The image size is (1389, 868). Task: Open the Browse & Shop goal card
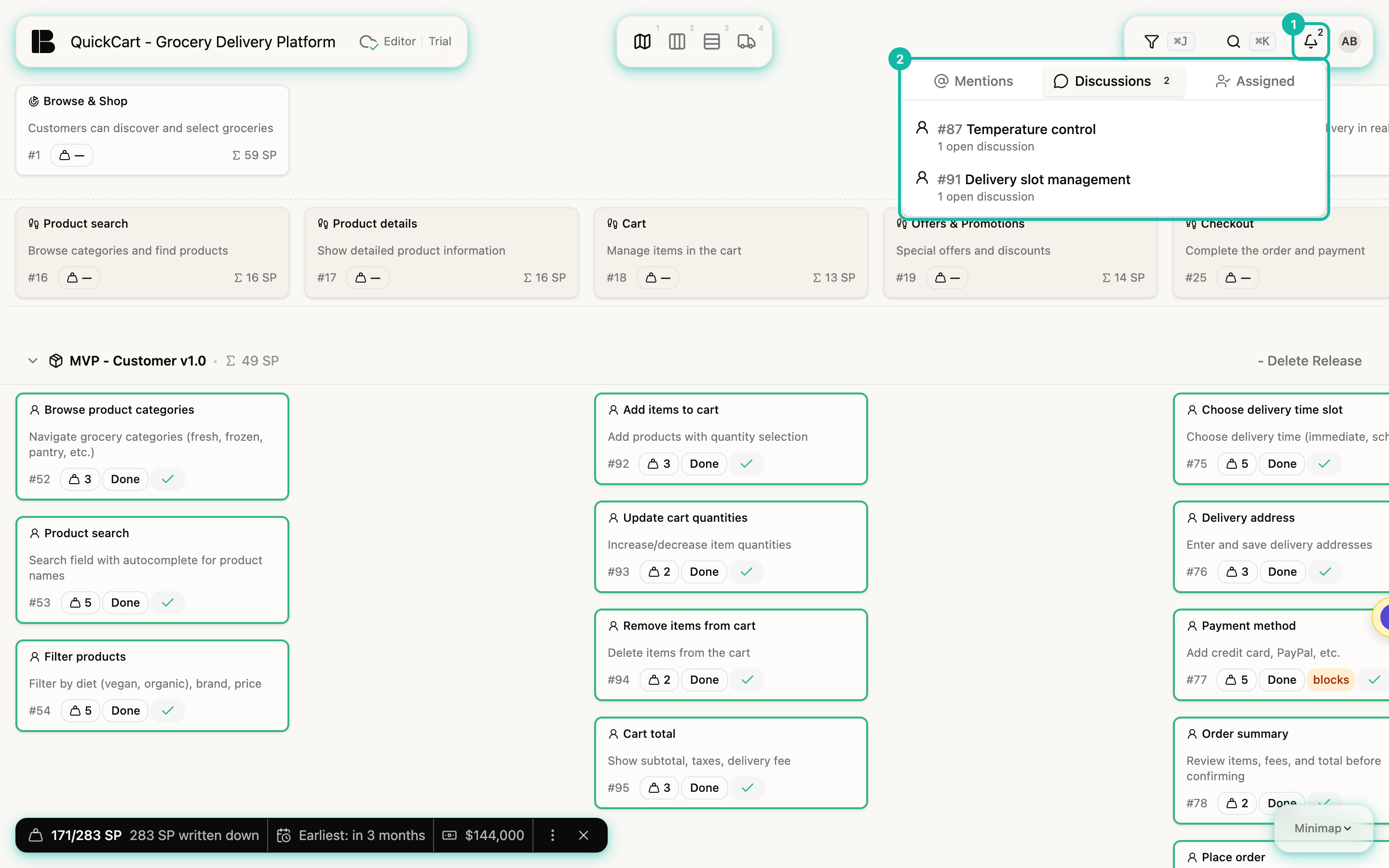click(x=152, y=130)
